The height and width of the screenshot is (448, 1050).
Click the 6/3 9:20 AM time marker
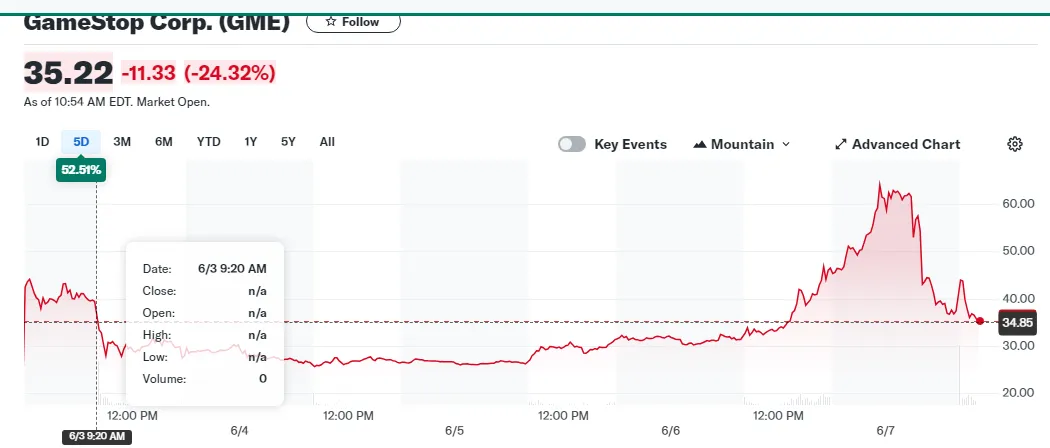tap(97, 437)
